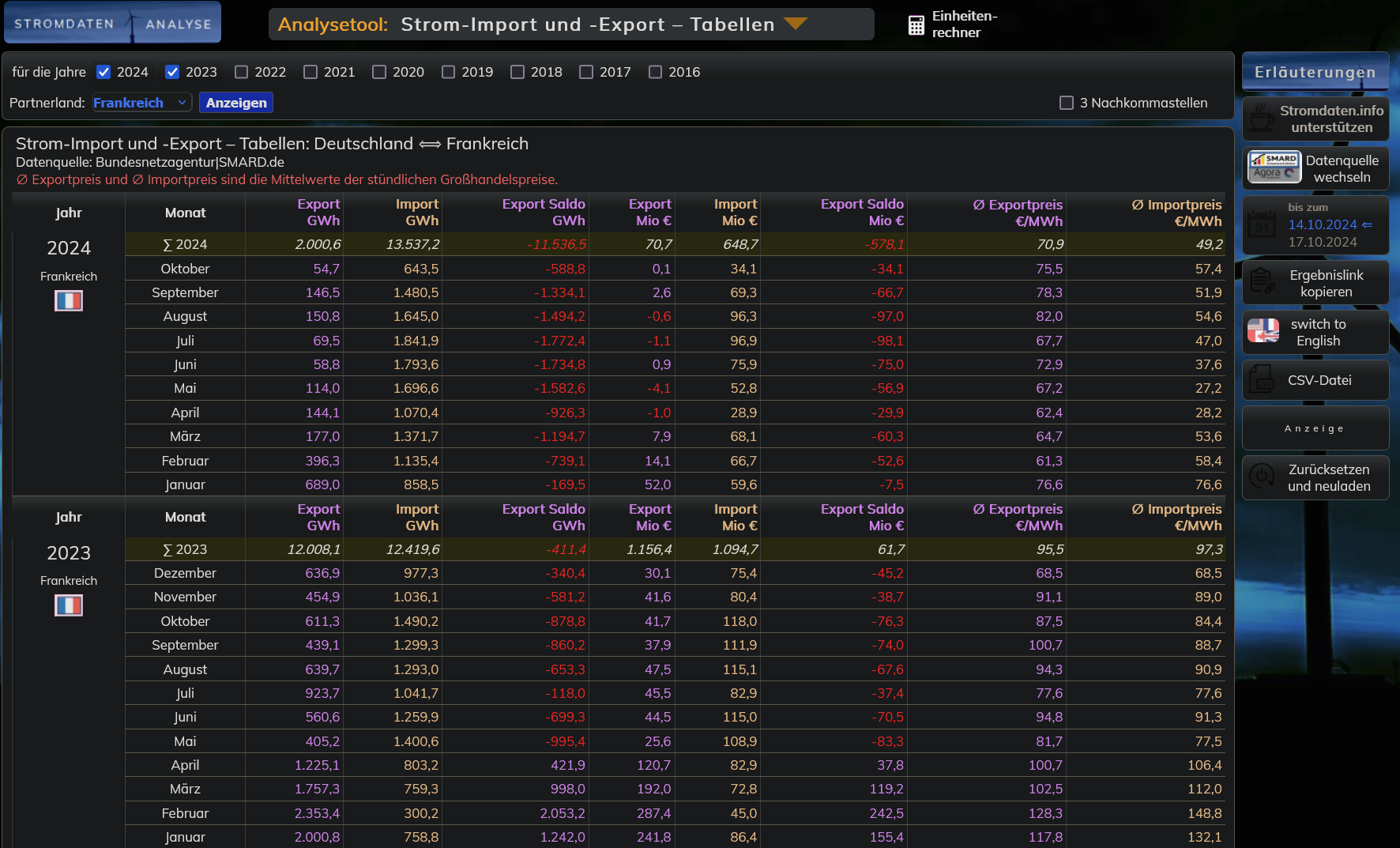
Task: Click the 2023 Dezember row label
Action: tap(185, 573)
